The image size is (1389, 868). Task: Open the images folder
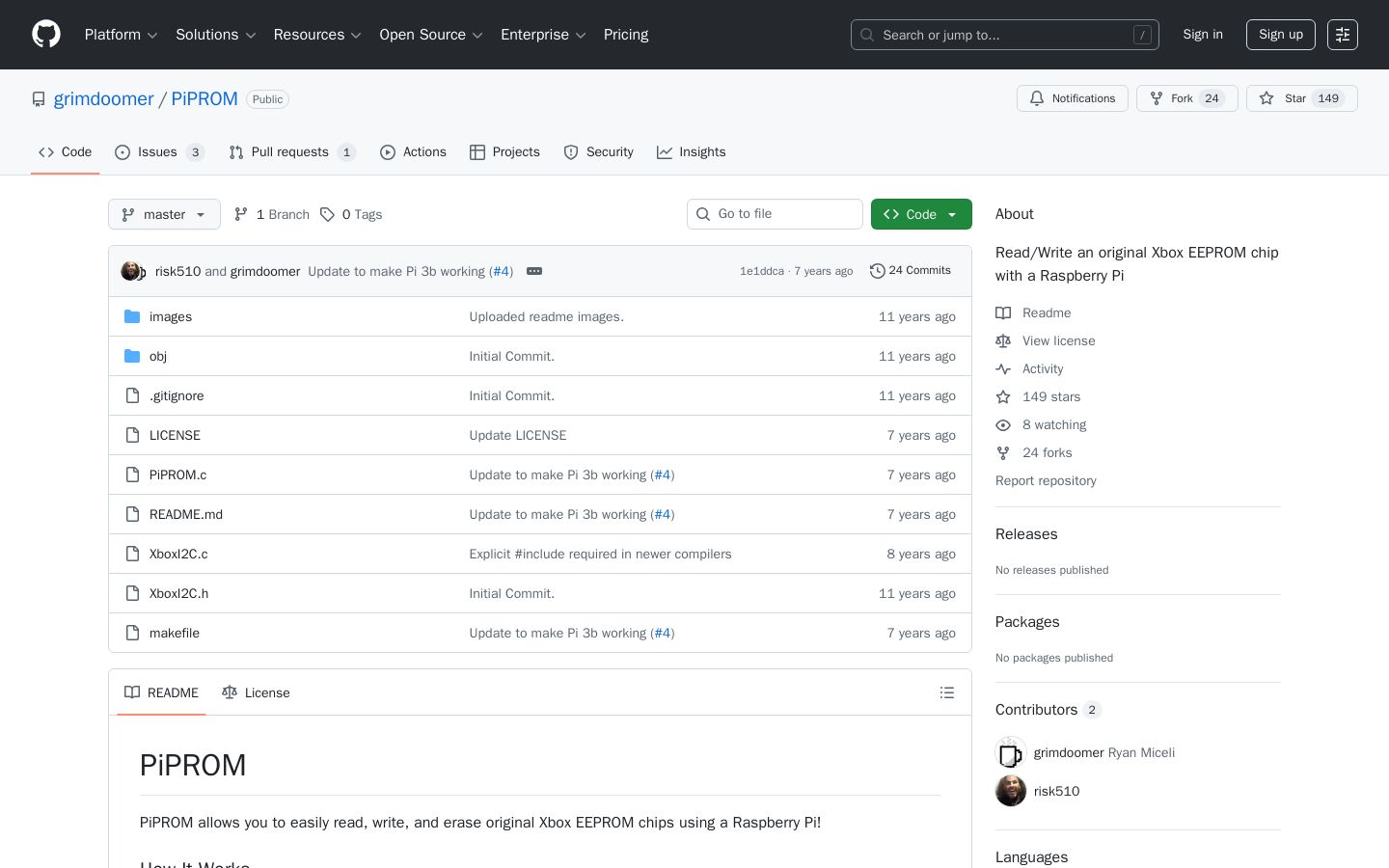click(x=171, y=316)
